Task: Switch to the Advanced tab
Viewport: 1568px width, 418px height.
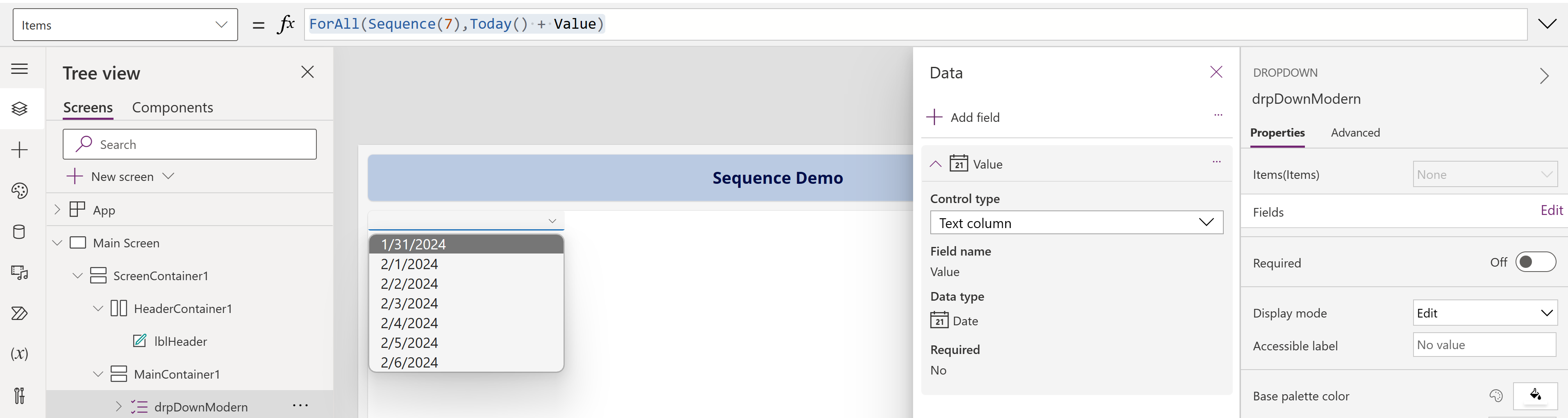Action: point(1354,133)
